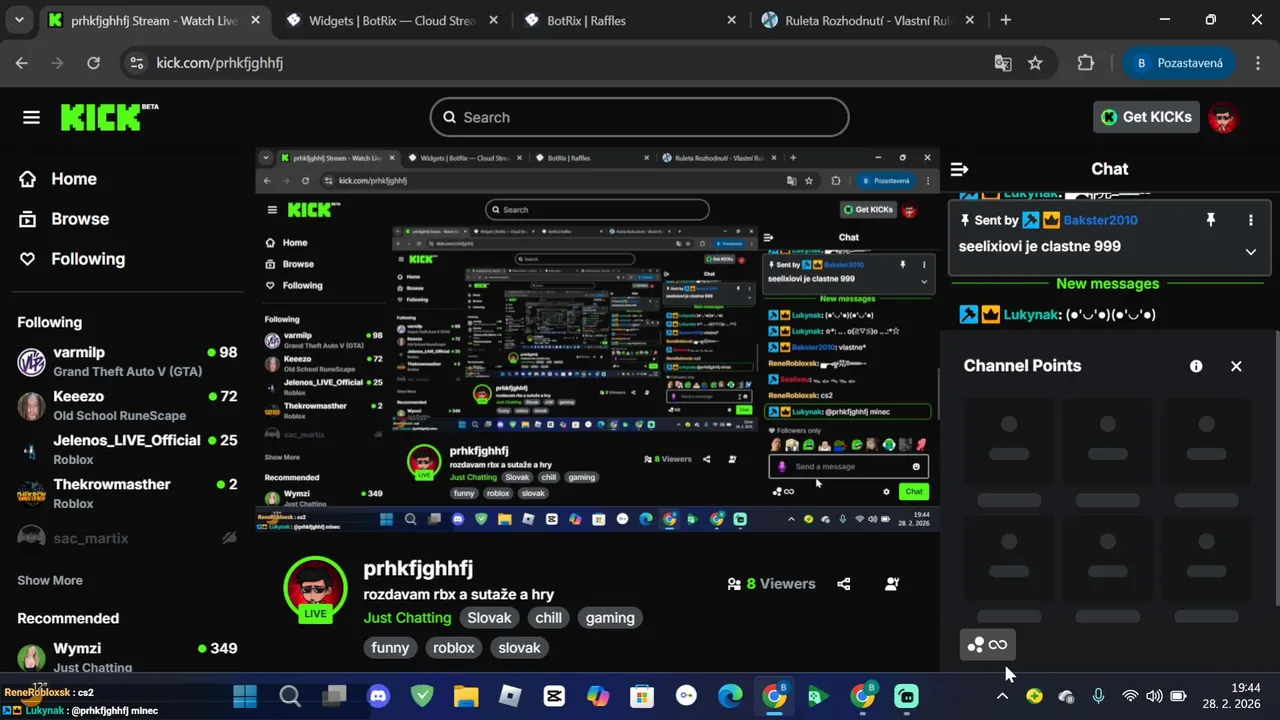This screenshot has width=1280, height=720.
Task: Open the Kick sidebar hamburger menu
Action: click(x=31, y=117)
